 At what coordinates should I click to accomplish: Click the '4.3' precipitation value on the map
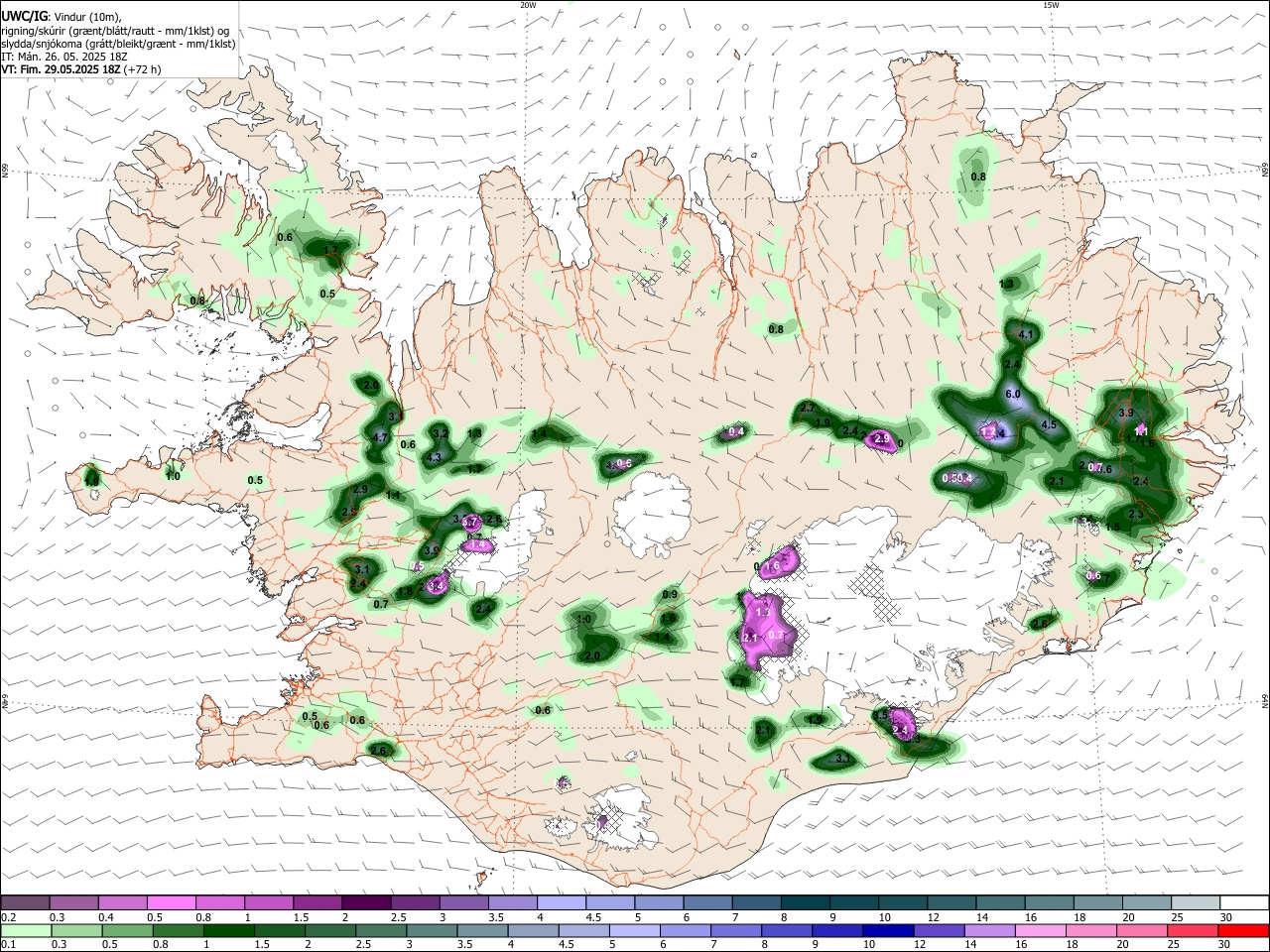tap(434, 458)
